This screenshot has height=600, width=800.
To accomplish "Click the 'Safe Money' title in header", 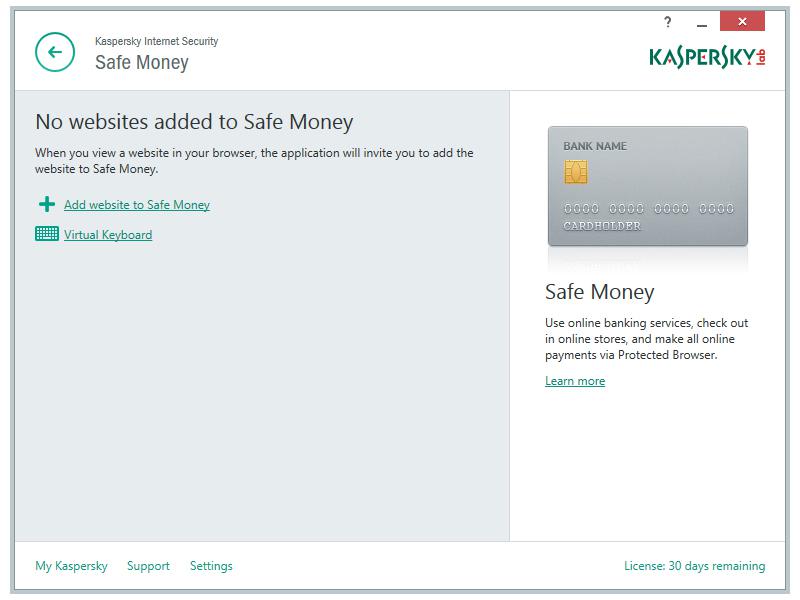I will click(142, 63).
